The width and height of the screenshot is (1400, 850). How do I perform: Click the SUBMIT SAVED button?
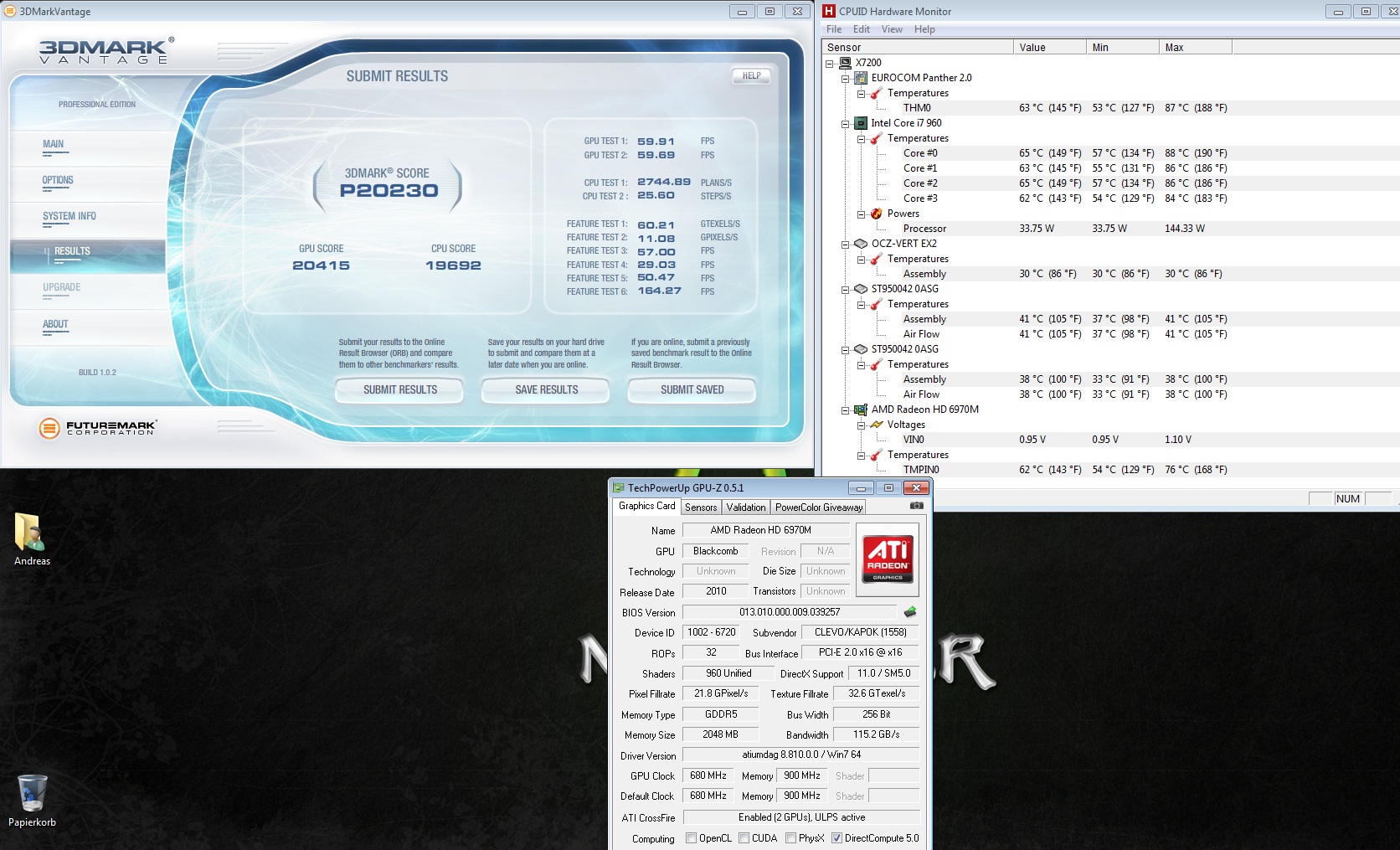click(692, 390)
